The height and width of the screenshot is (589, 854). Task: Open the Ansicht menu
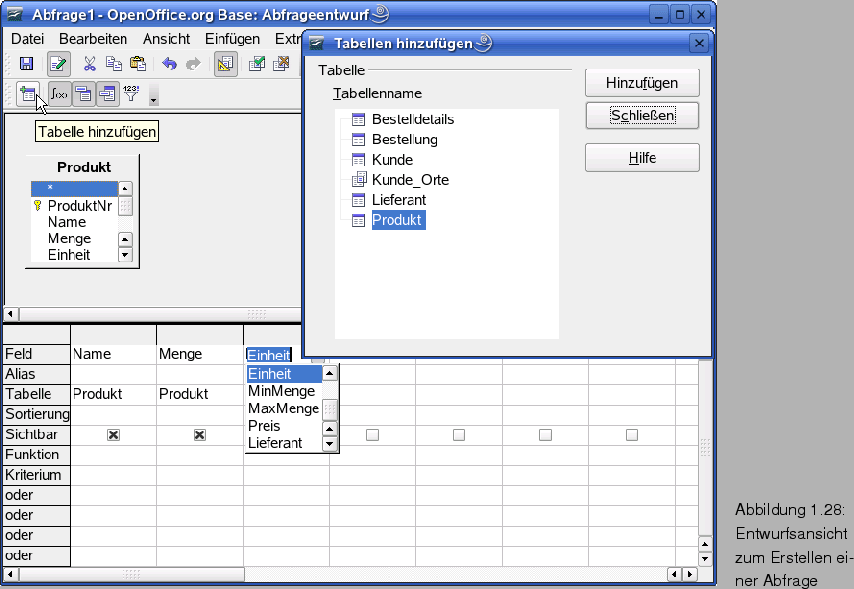click(166, 39)
